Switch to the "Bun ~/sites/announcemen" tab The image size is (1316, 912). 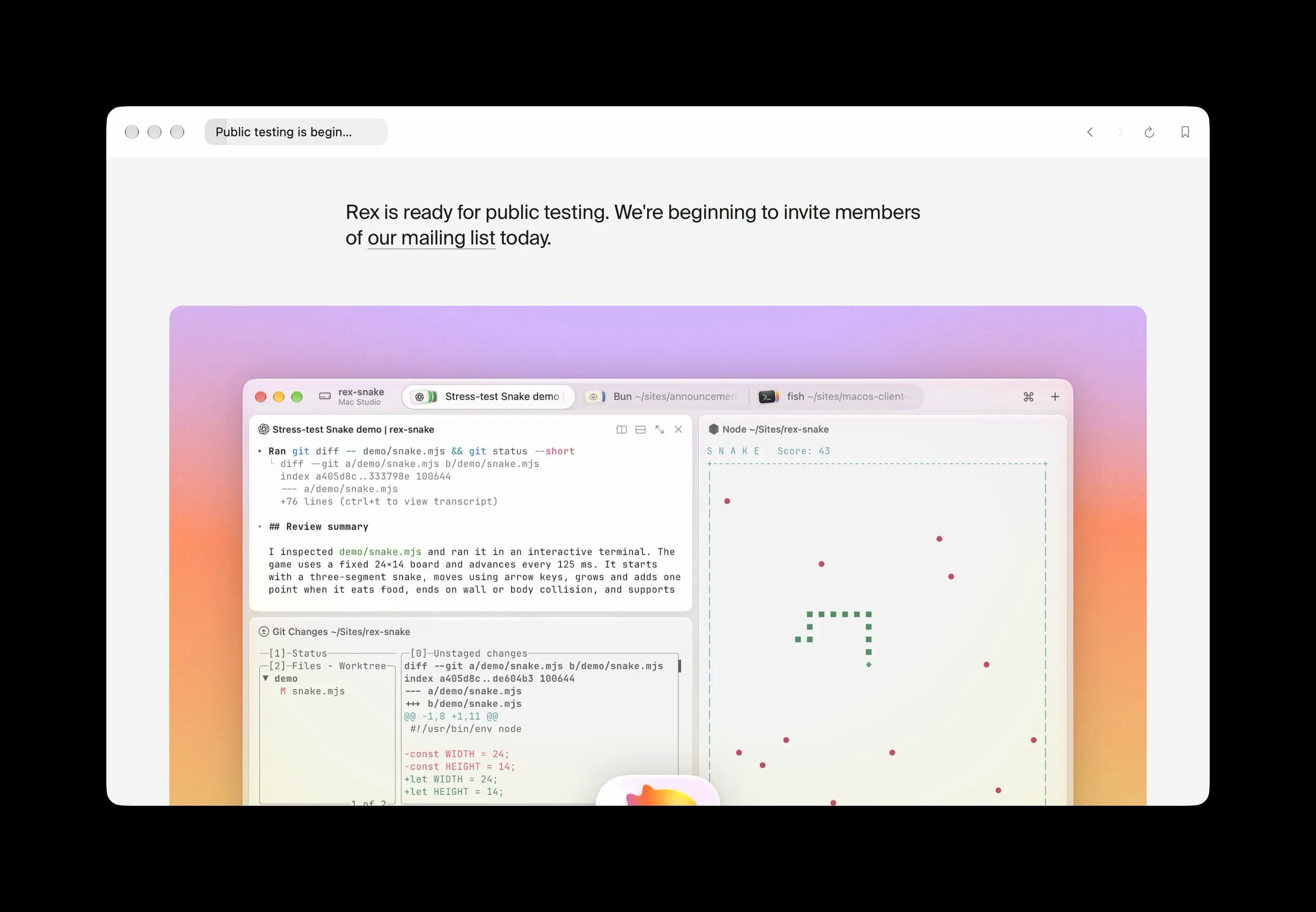pyautogui.click(x=662, y=396)
